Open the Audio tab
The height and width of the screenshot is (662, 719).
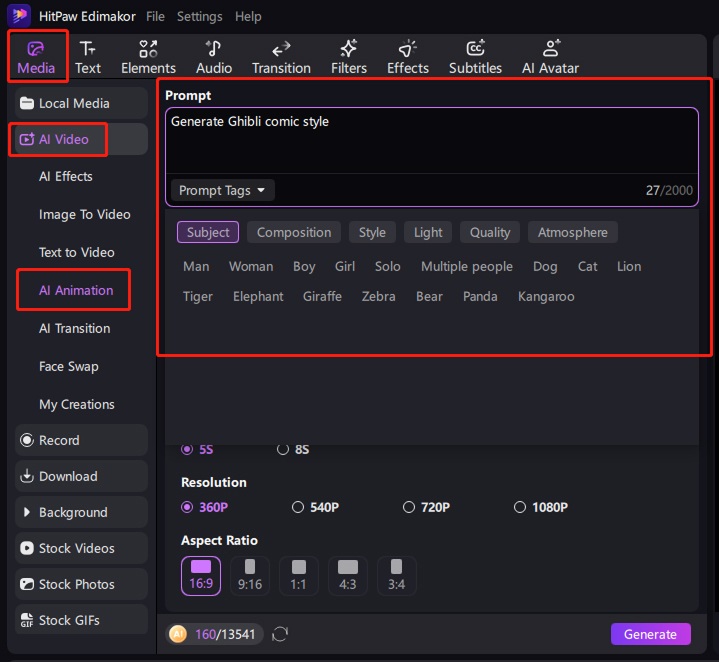pos(214,57)
